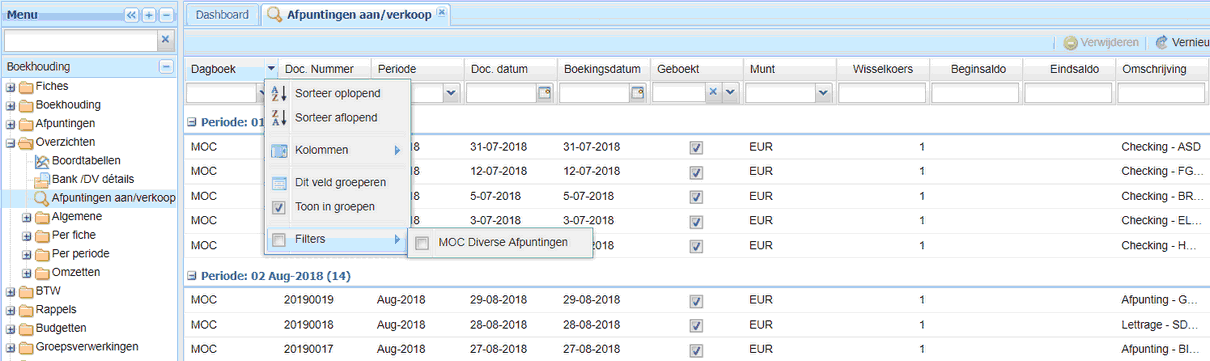Viewport: 1210px width, 361px height.
Task: Select Dit veld groeperen menu item
Action: click(x=336, y=183)
